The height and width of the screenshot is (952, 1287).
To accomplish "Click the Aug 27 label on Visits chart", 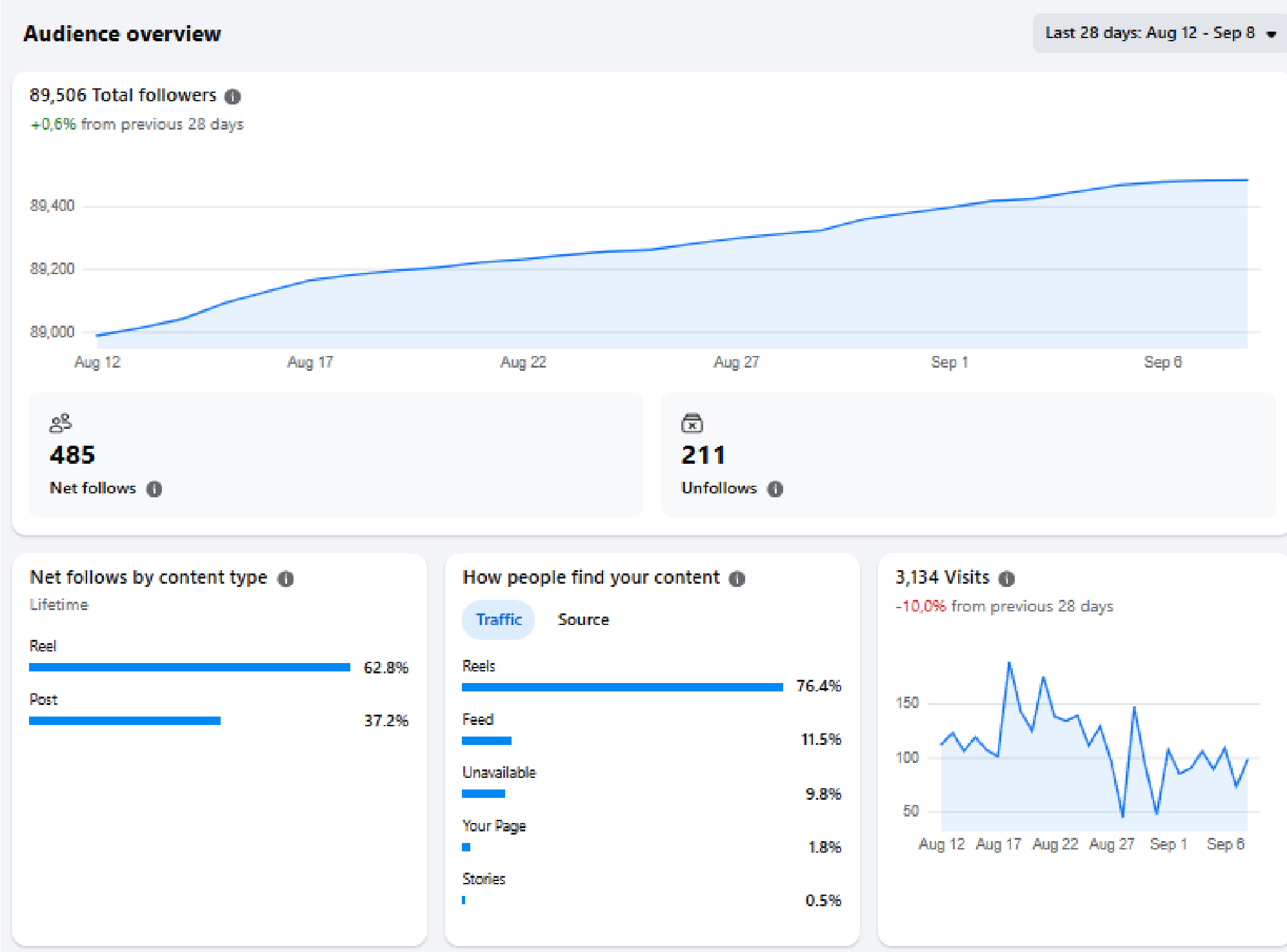I will click(x=1112, y=844).
